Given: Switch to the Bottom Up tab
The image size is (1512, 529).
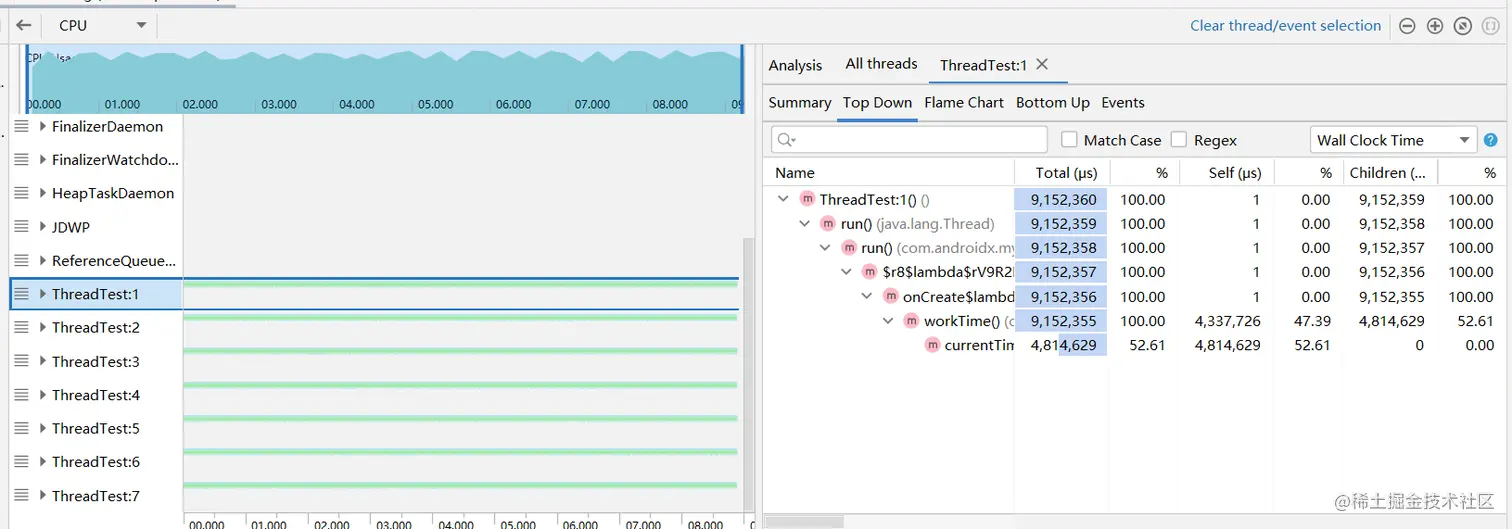Looking at the screenshot, I should [1052, 102].
